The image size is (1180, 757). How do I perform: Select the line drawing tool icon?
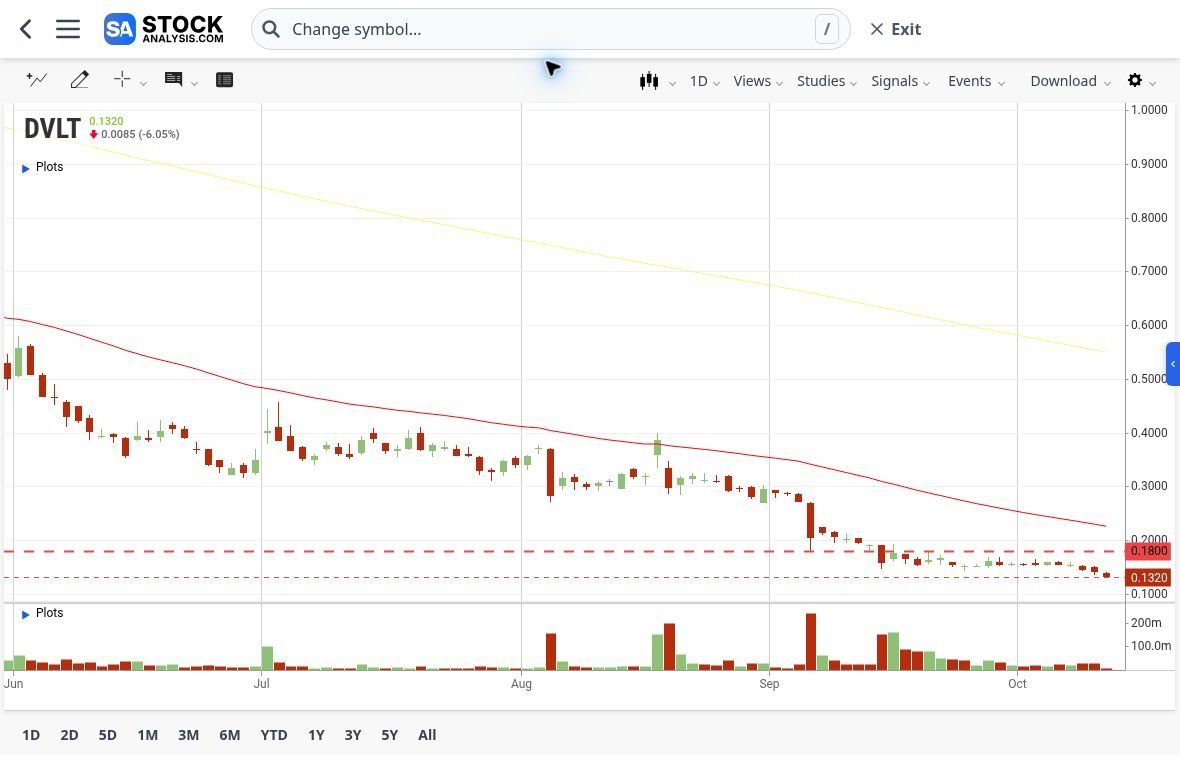coord(36,79)
